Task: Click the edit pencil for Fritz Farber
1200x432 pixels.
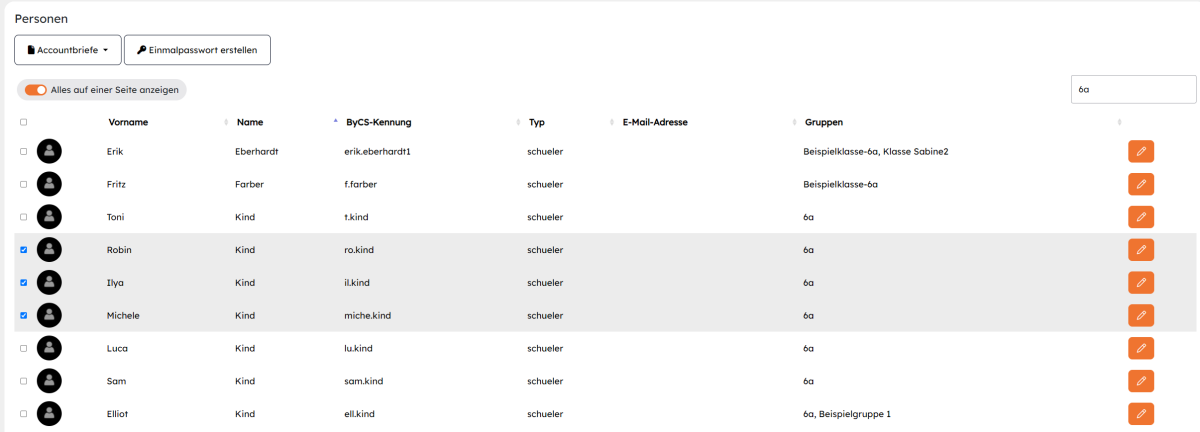Action: pyautogui.click(x=1141, y=184)
